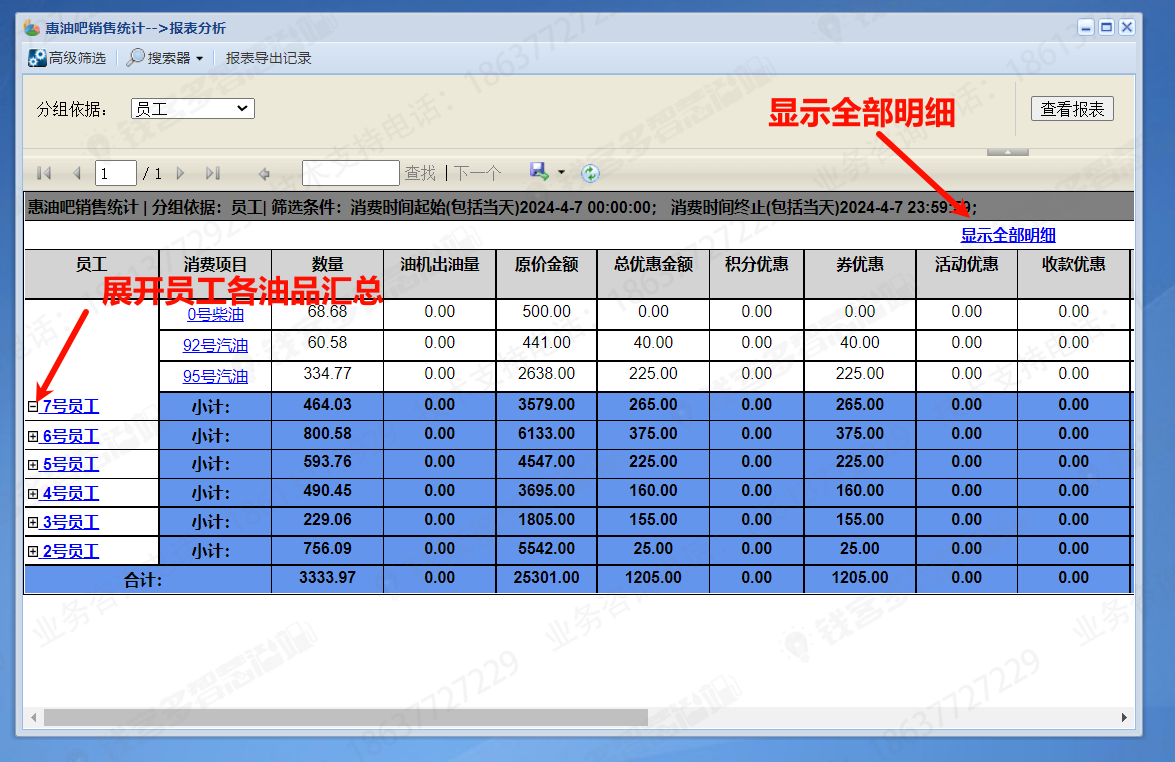
Task: Click the find text input box
Action: (x=350, y=173)
